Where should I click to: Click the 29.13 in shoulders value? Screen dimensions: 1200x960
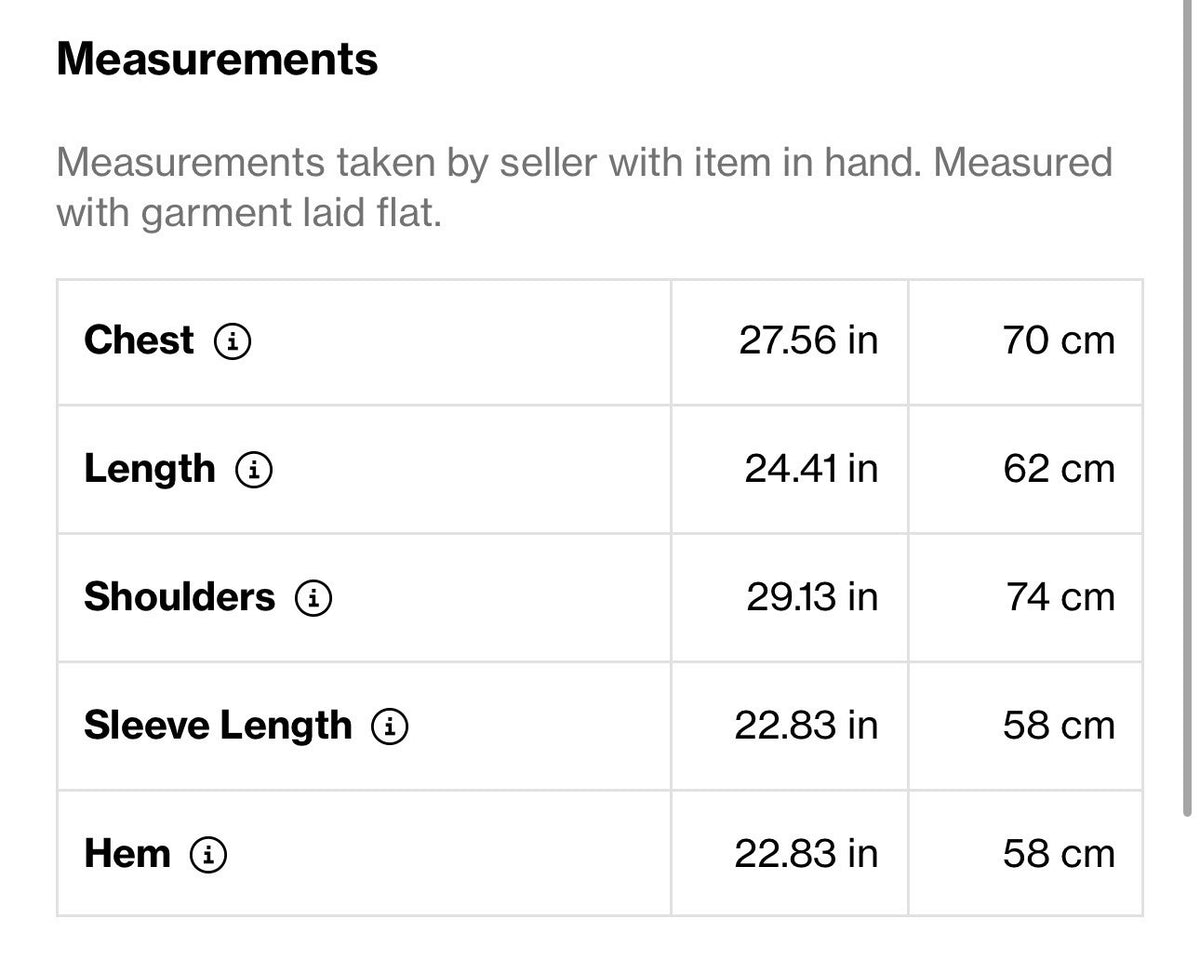pyautogui.click(x=812, y=597)
